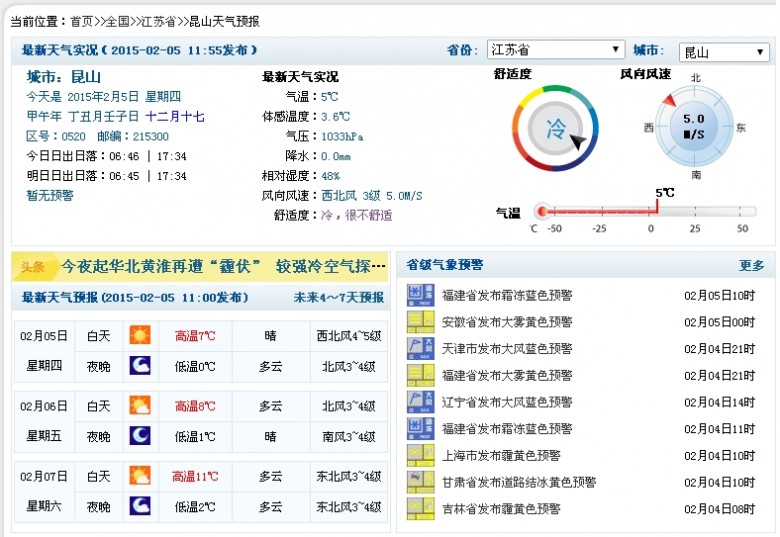Click the sunny icon for 02月05日 daytime
The width and height of the screenshot is (780, 537).
(x=140, y=336)
